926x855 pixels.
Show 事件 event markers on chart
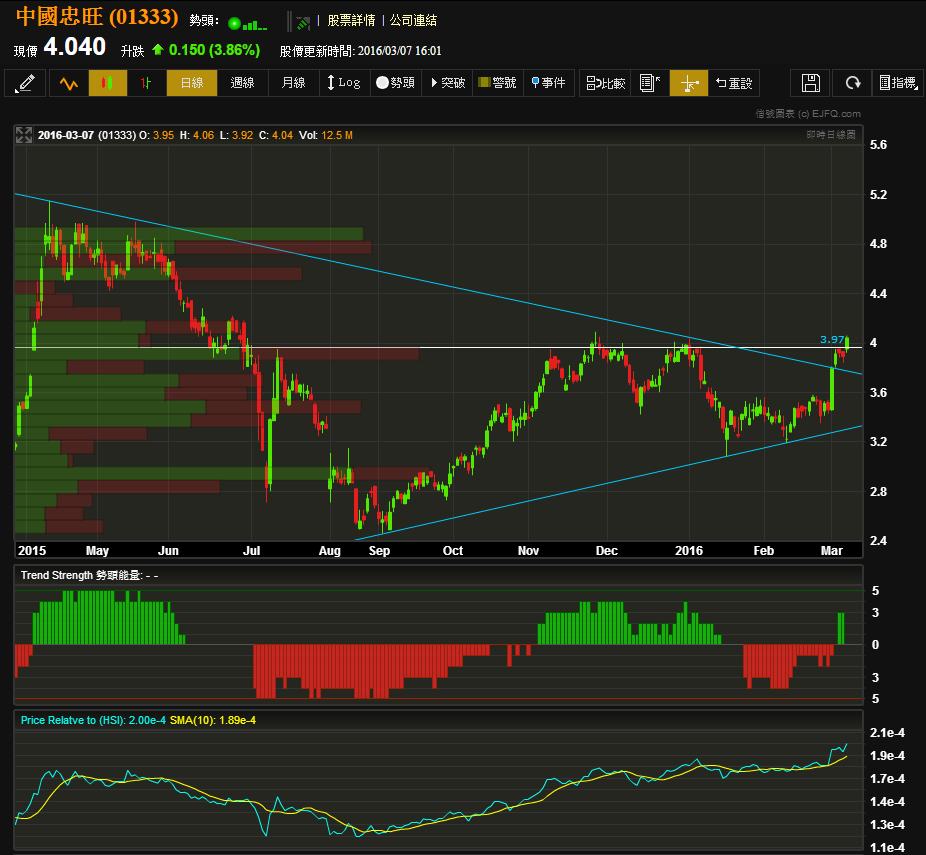548,83
